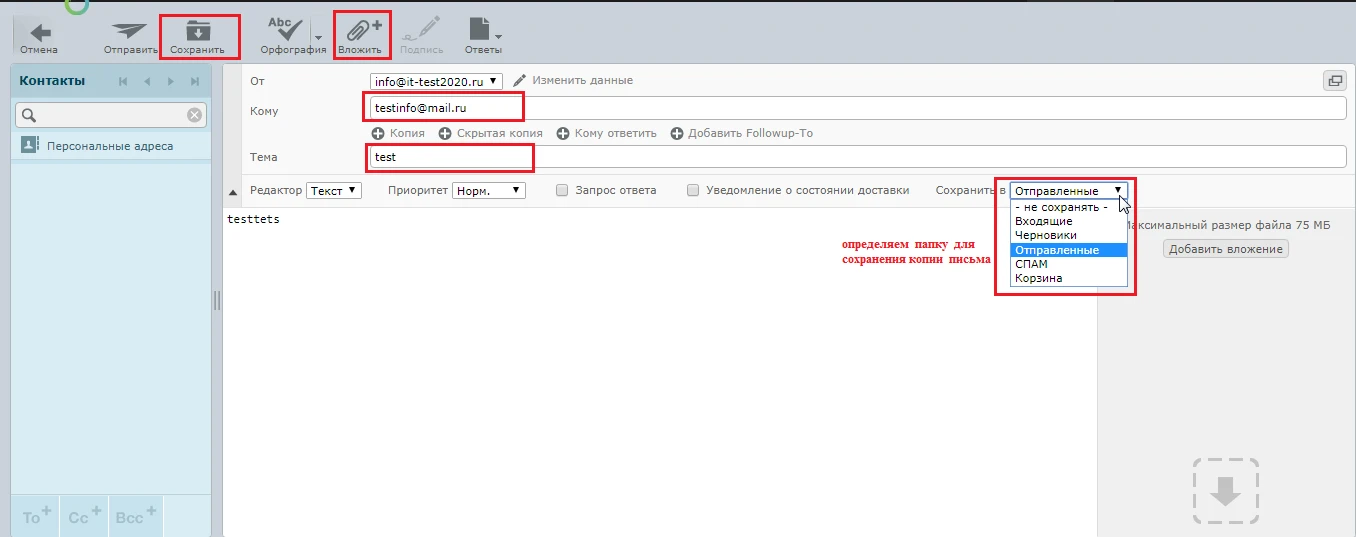
Task: Select Корзина from the save-to list
Action: click(x=1038, y=278)
